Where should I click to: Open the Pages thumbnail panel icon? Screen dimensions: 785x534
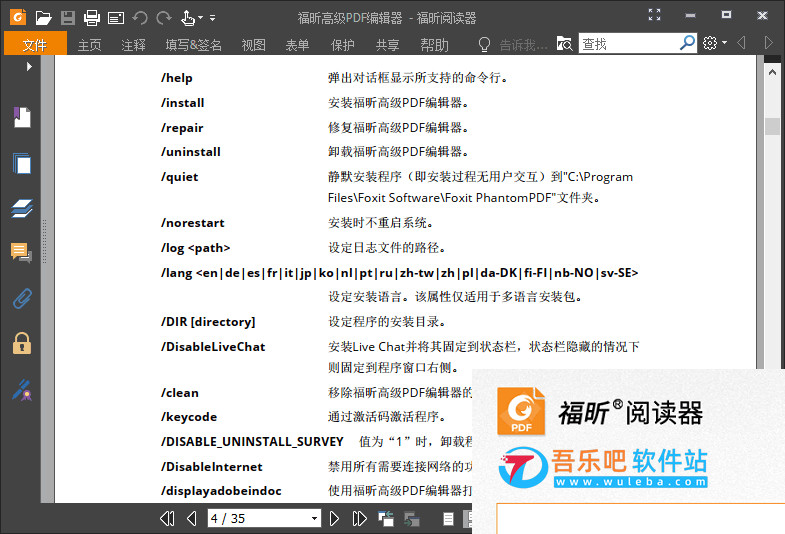[x=22, y=164]
